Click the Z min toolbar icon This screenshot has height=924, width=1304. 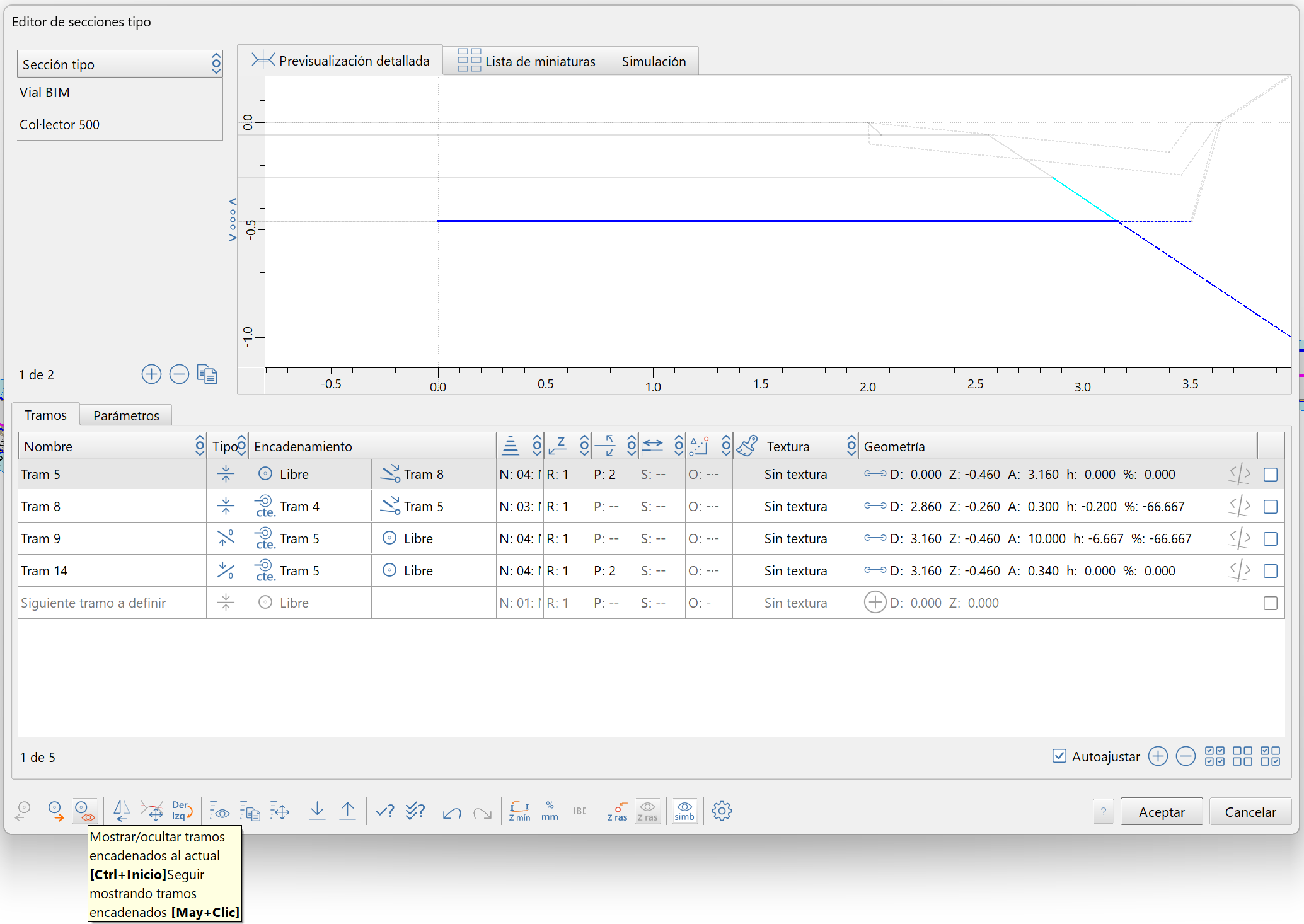[519, 811]
